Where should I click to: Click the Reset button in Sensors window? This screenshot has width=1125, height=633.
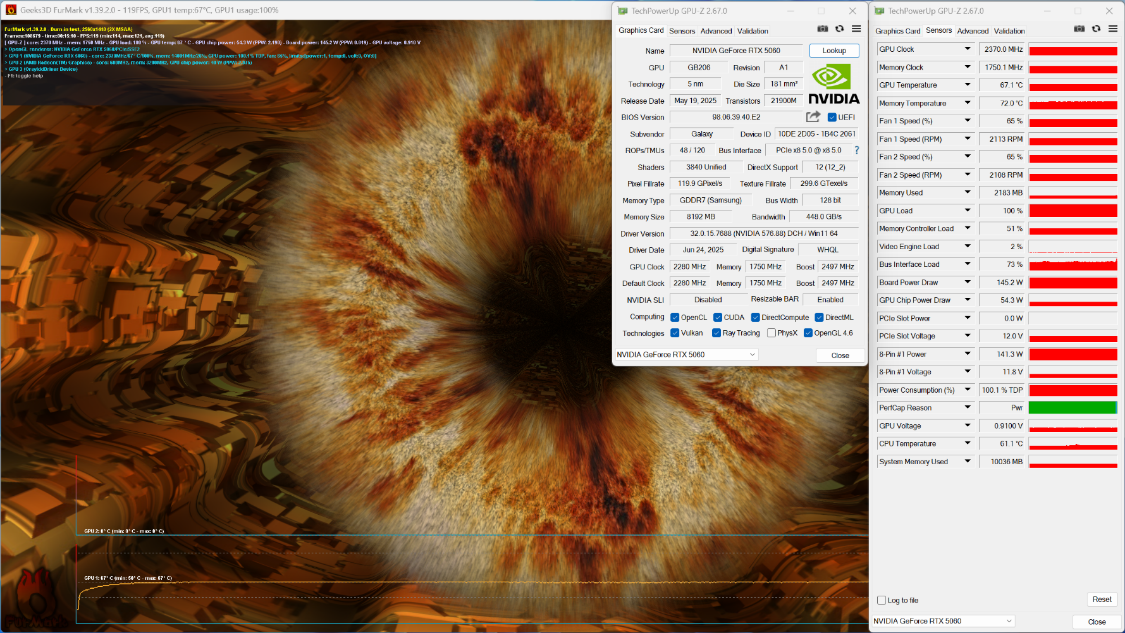tap(1101, 599)
